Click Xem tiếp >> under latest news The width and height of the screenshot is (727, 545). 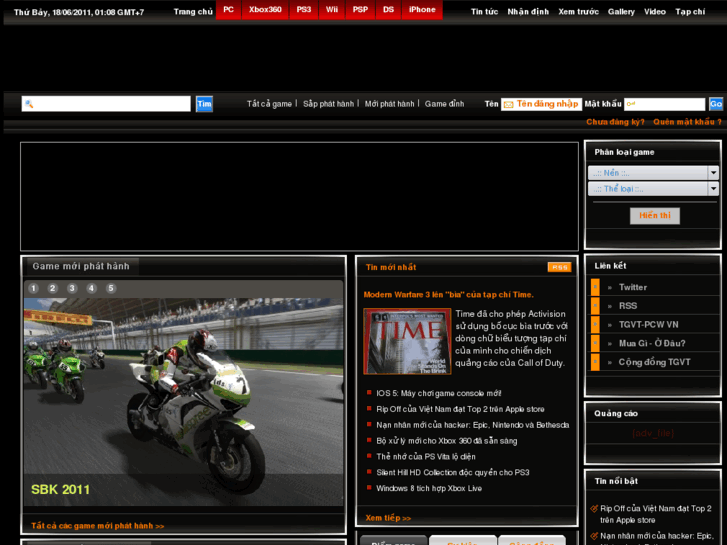(388, 518)
